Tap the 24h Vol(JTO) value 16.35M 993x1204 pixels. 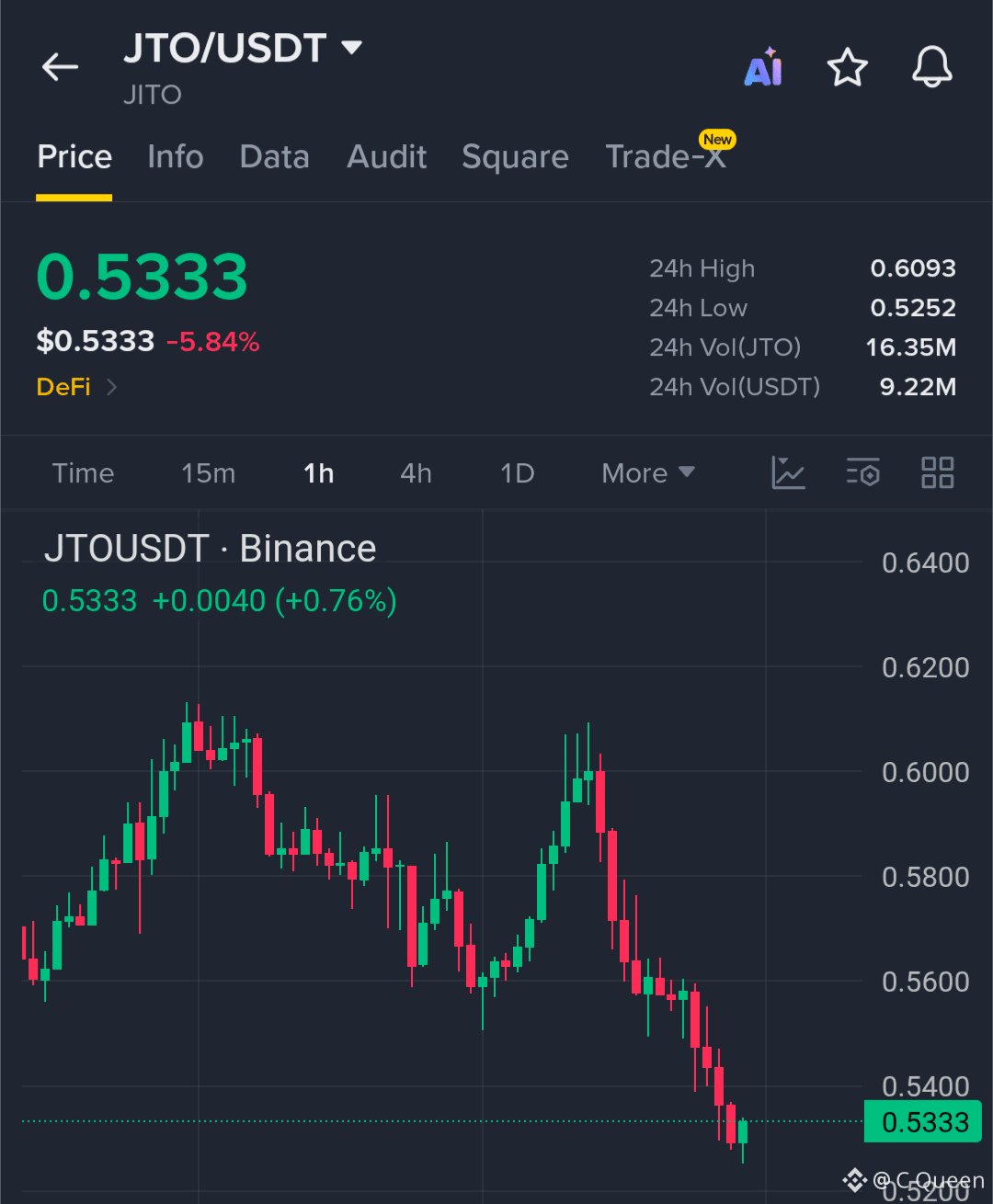click(x=911, y=347)
